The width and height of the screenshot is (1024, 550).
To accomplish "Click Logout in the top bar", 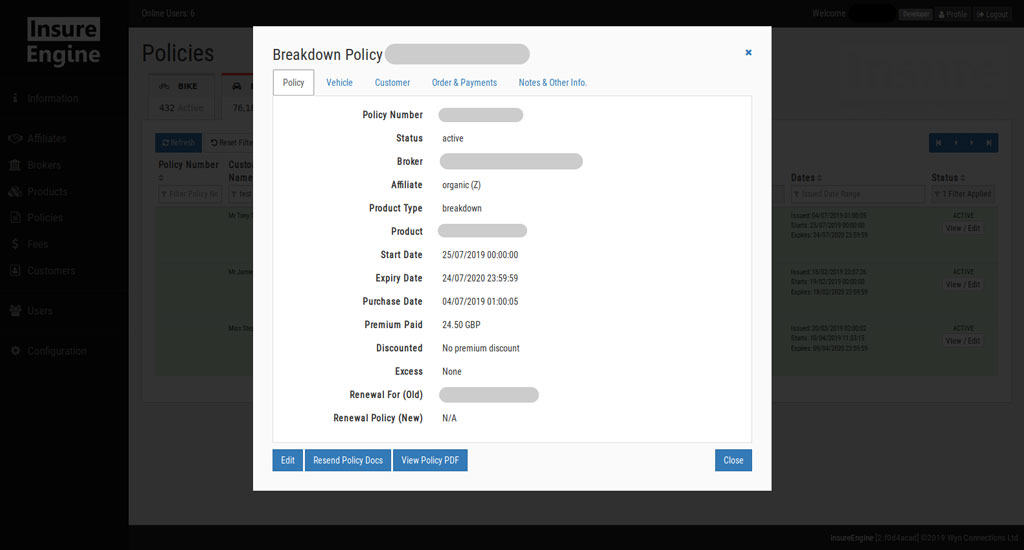I will pyautogui.click(x=992, y=14).
